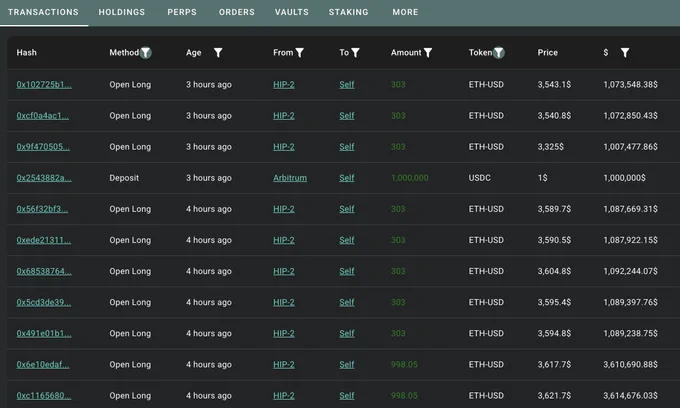Open transaction hash 0x6e10edaf...
The width and height of the screenshot is (680, 408).
click(42, 365)
